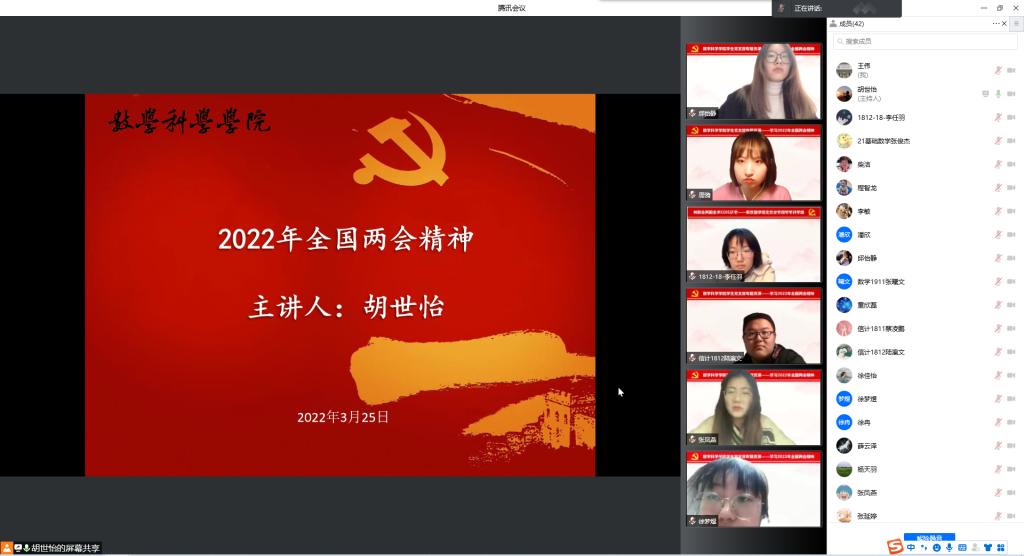Toggle camera icon in 王伟's row
Screen dimensions: 1024x556
click(x=1011, y=70)
